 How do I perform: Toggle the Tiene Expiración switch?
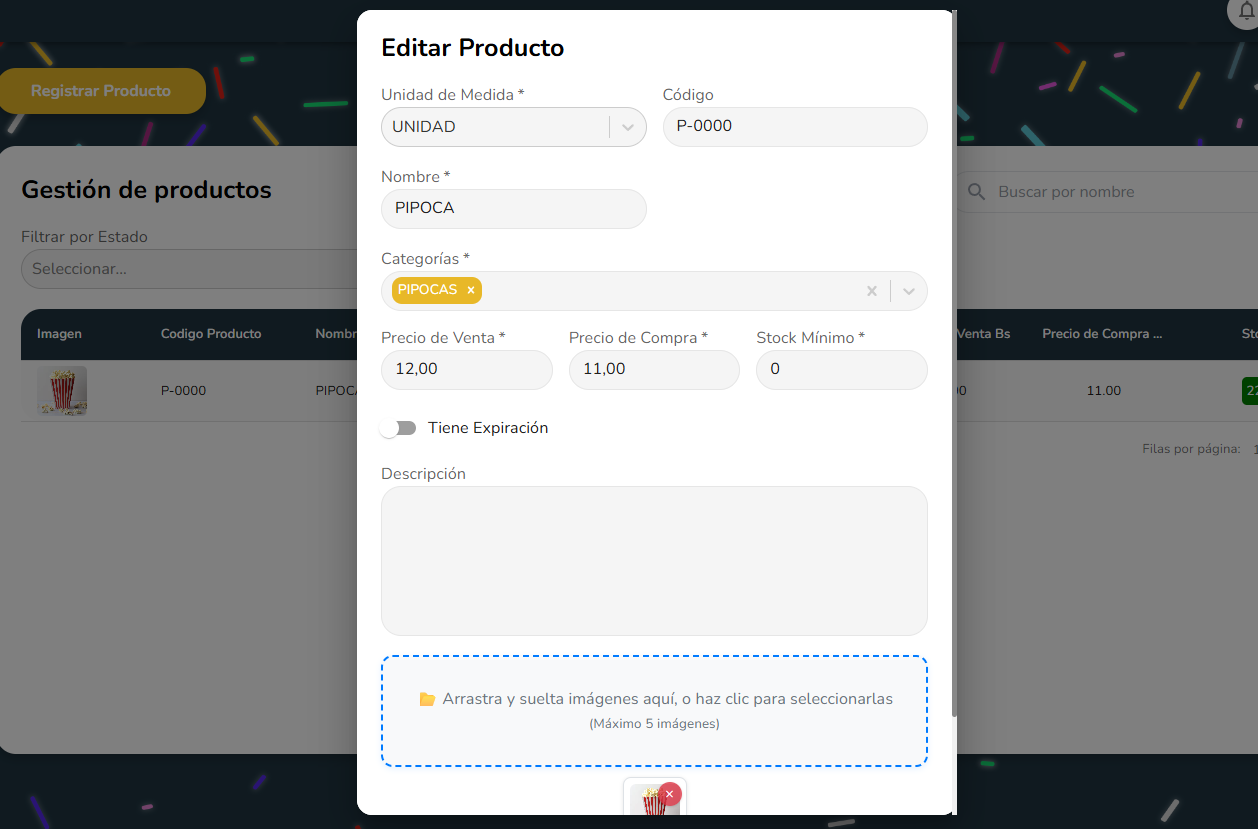coord(398,428)
